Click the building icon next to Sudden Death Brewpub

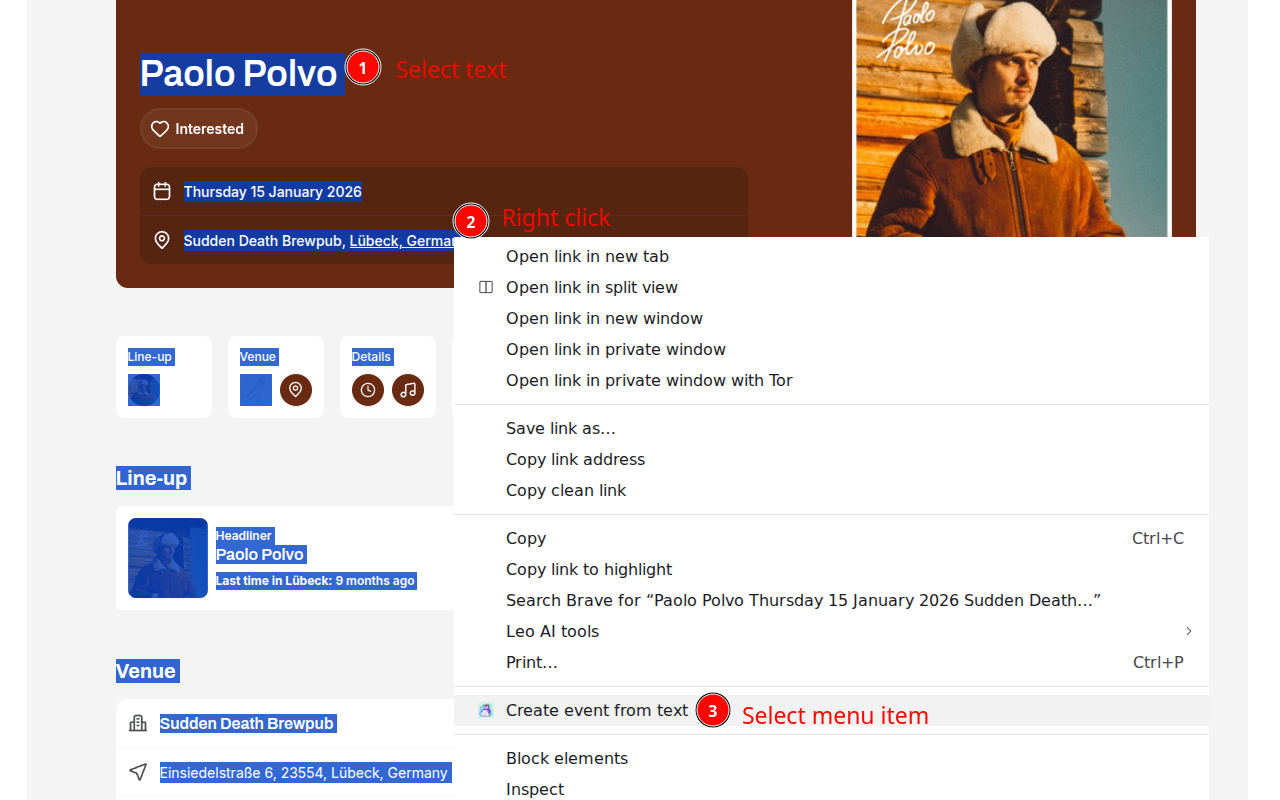[x=137, y=723]
